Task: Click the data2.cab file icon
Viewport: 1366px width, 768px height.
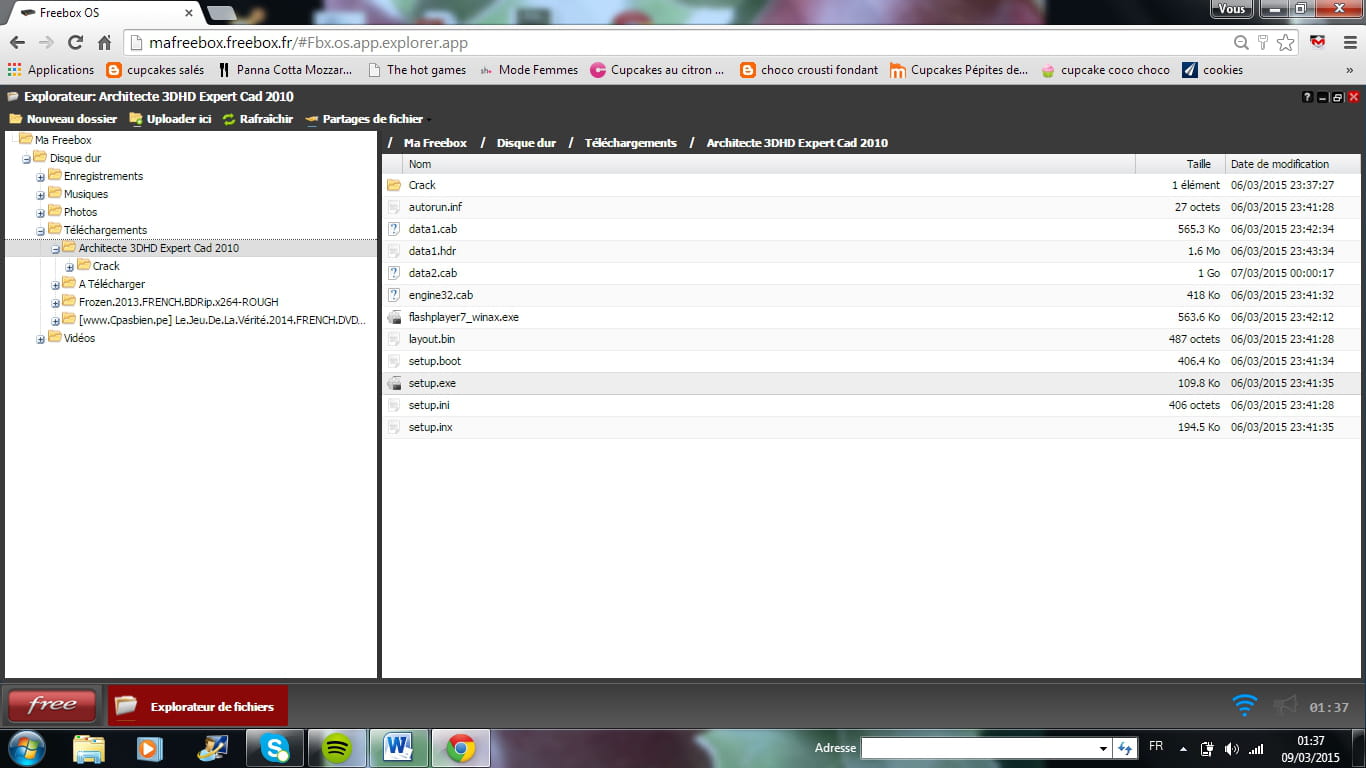Action: pyautogui.click(x=394, y=273)
